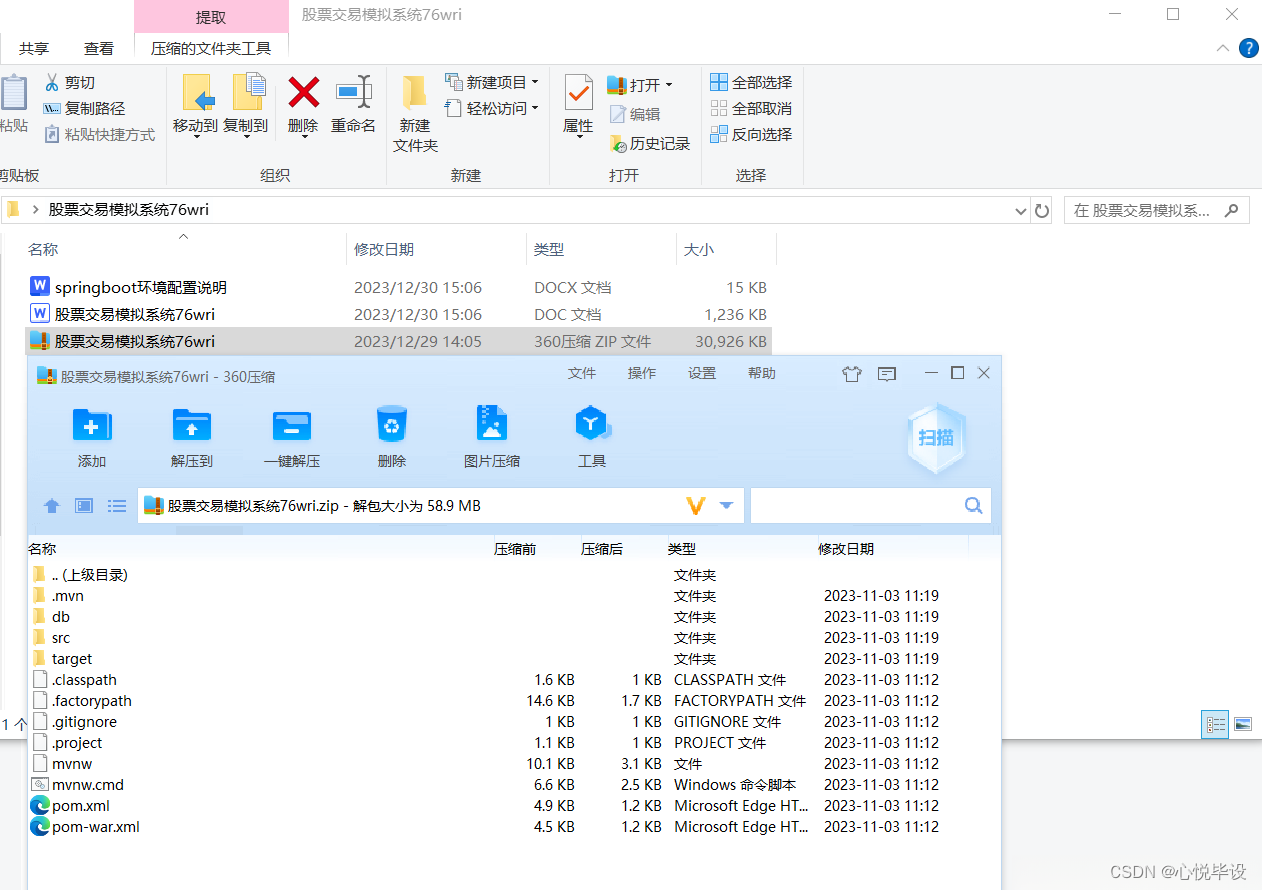Screen dimensions: 1262x890
Task: Click the 工具 (Tools) icon in 360压缩
Action: point(592,424)
